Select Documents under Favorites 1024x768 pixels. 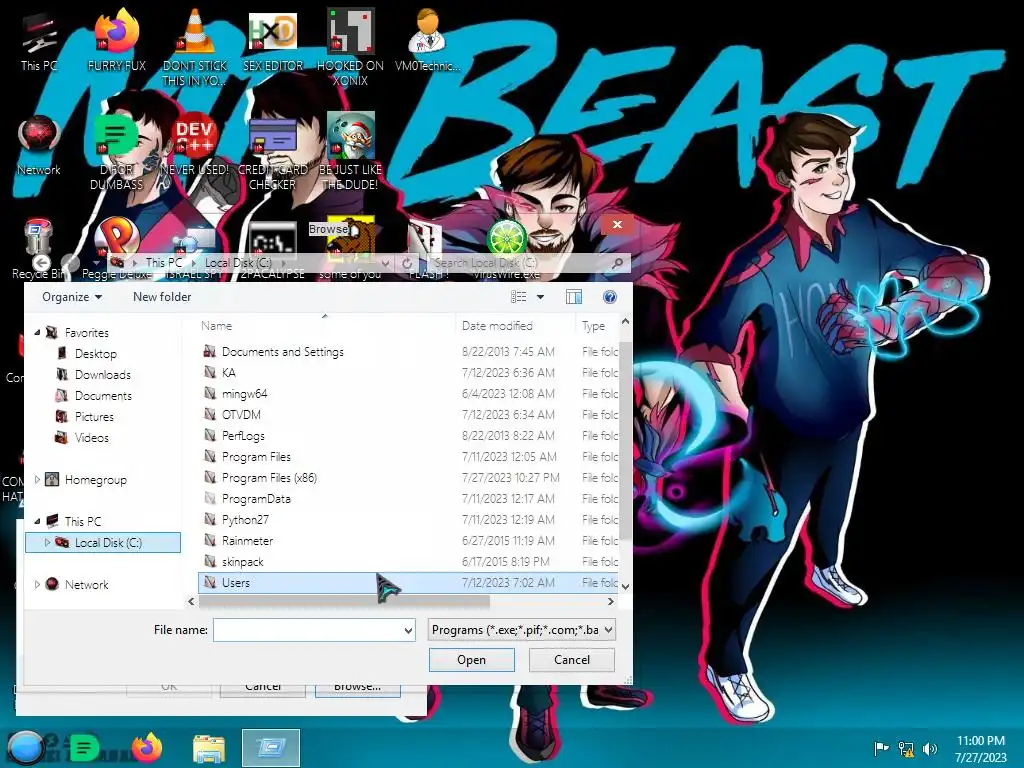pos(103,396)
